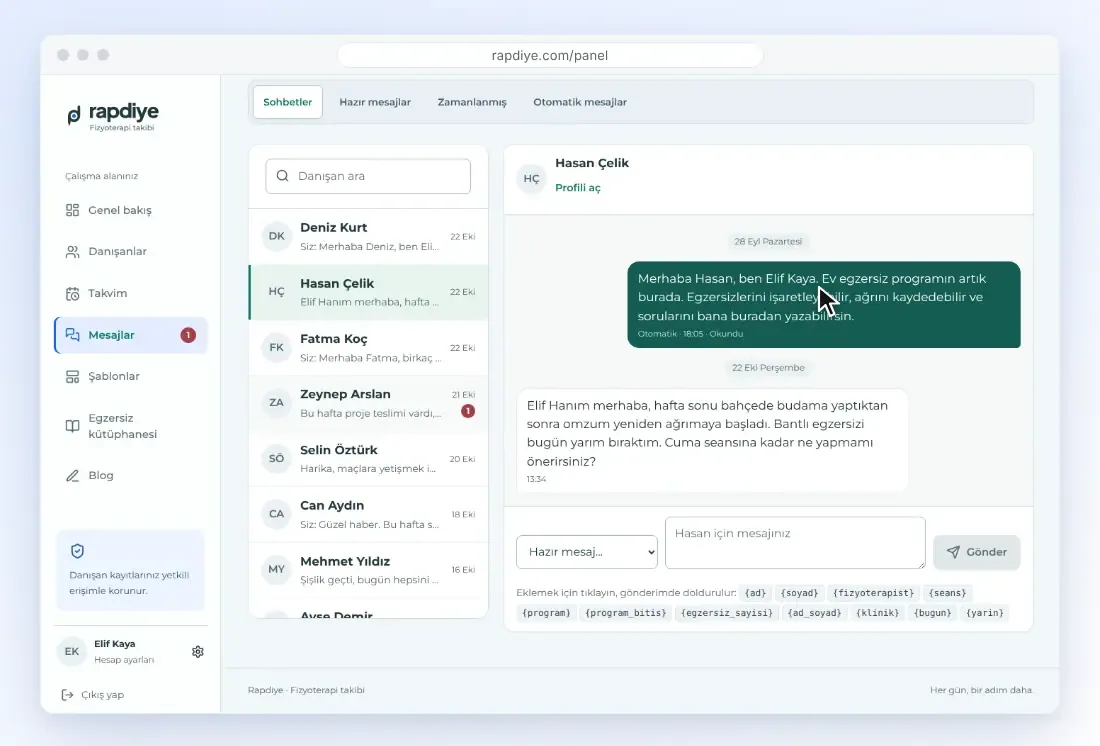This screenshot has height=746, width=1100.
Task: Open the Profili aç link
Action: point(578,187)
